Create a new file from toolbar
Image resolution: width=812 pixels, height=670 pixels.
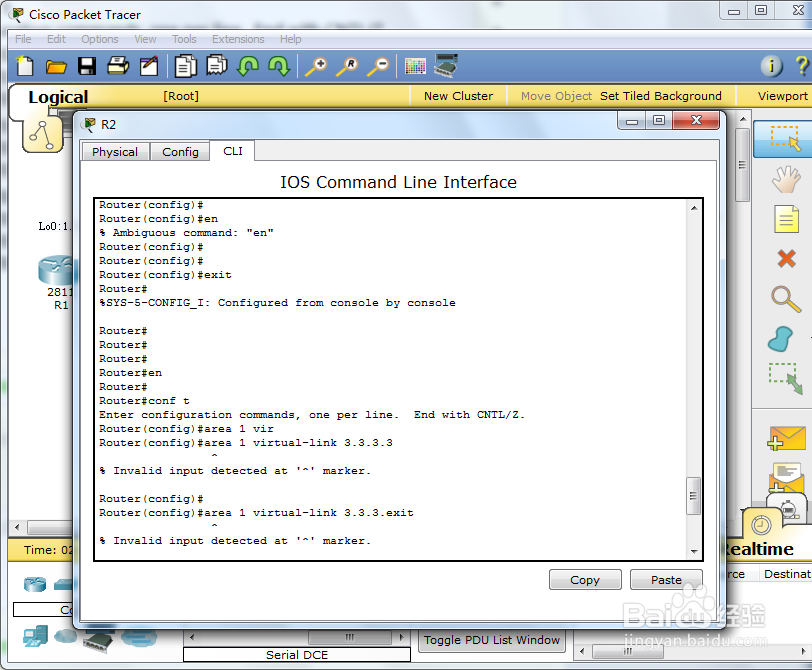tap(24, 66)
